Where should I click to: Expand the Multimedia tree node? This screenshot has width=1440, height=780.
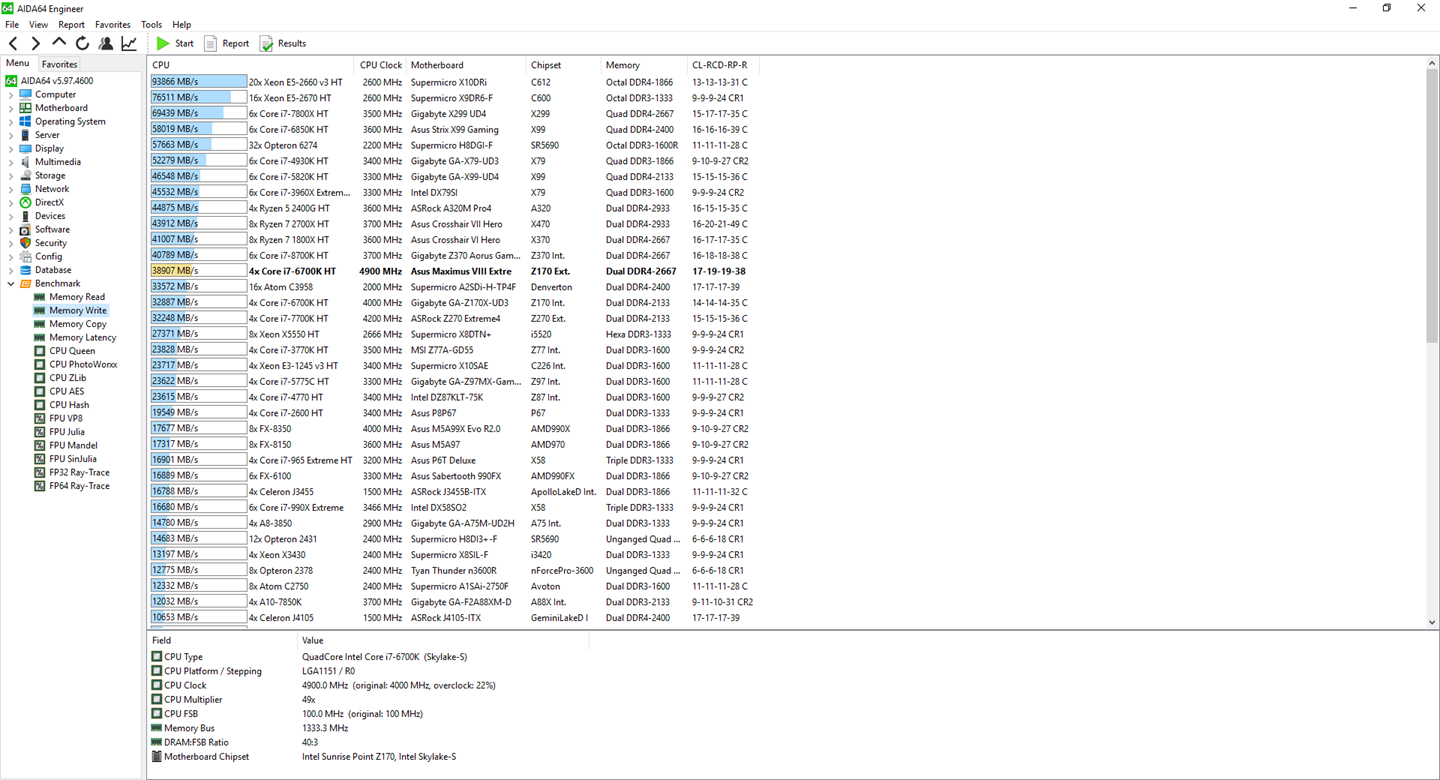(x=11, y=162)
